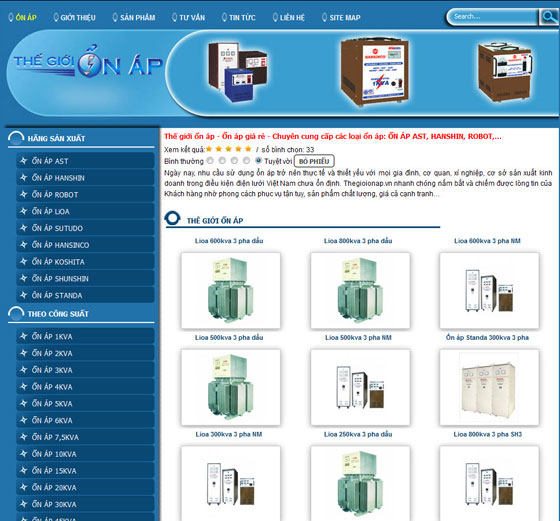This screenshot has height=521, width=560.
Task: Click the Hãng Sản Xuất header arc icon
Action: pos(16,138)
